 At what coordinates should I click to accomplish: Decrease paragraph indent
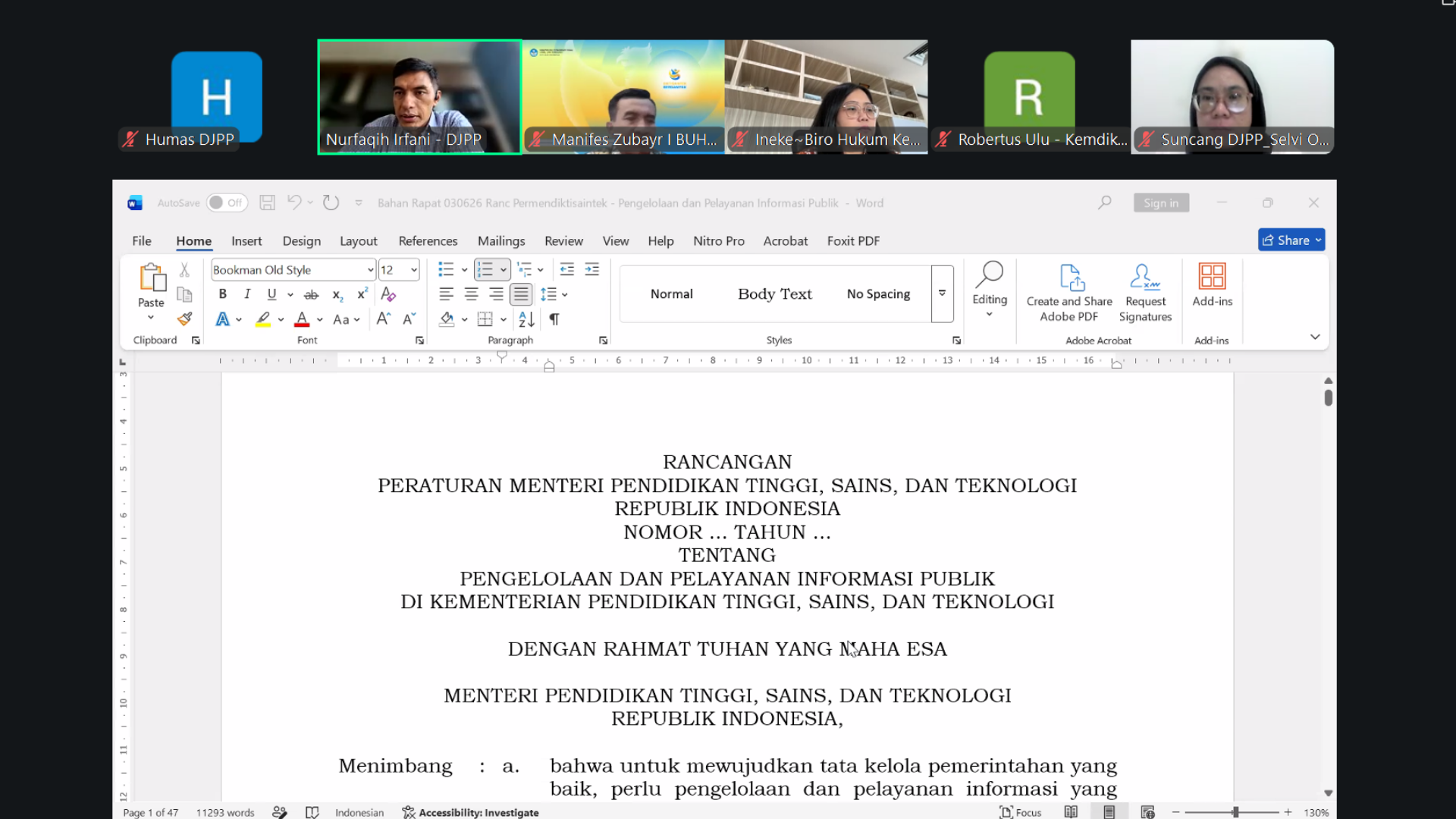tap(567, 269)
